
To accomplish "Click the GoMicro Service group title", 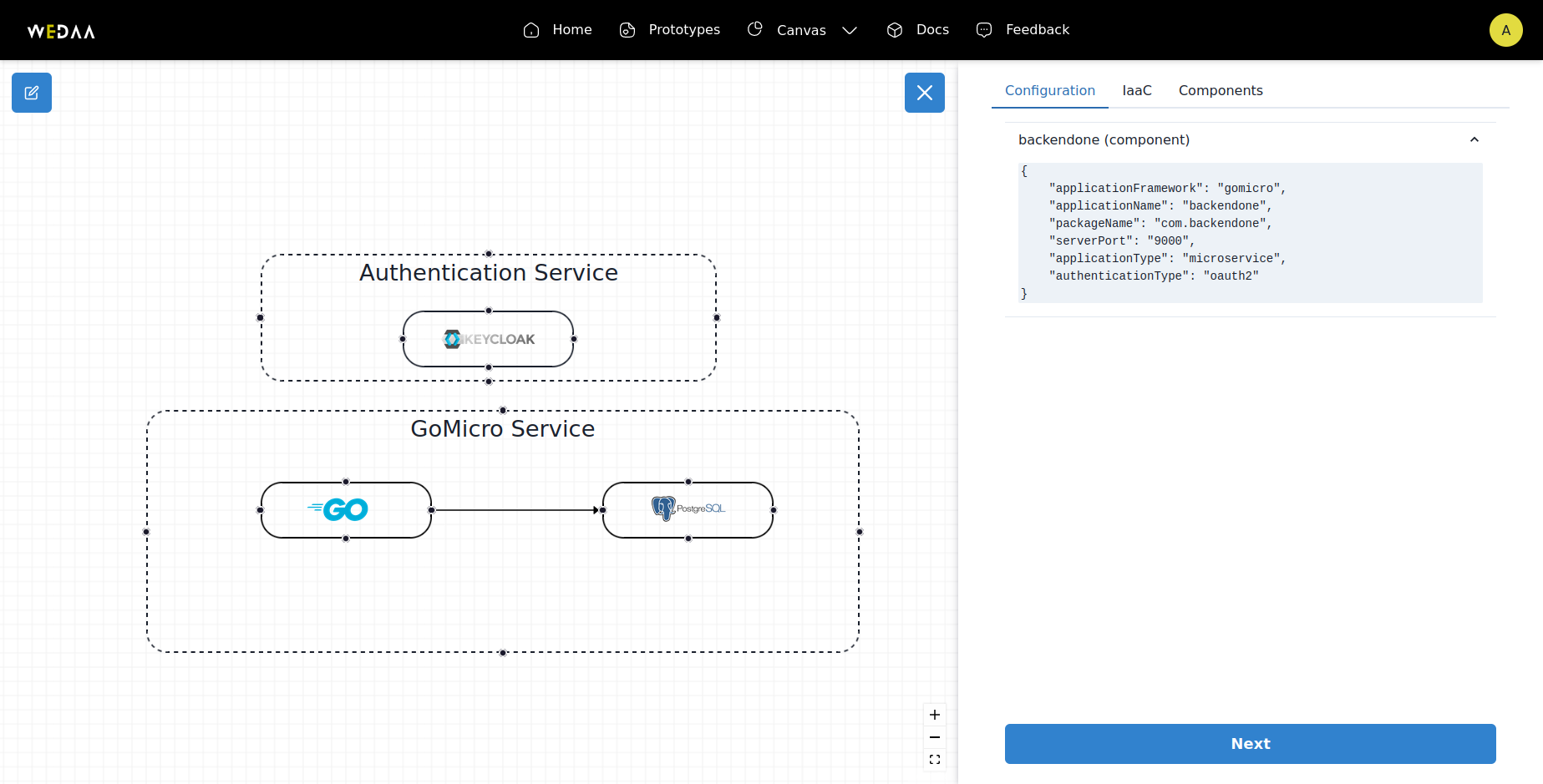I will [503, 429].
